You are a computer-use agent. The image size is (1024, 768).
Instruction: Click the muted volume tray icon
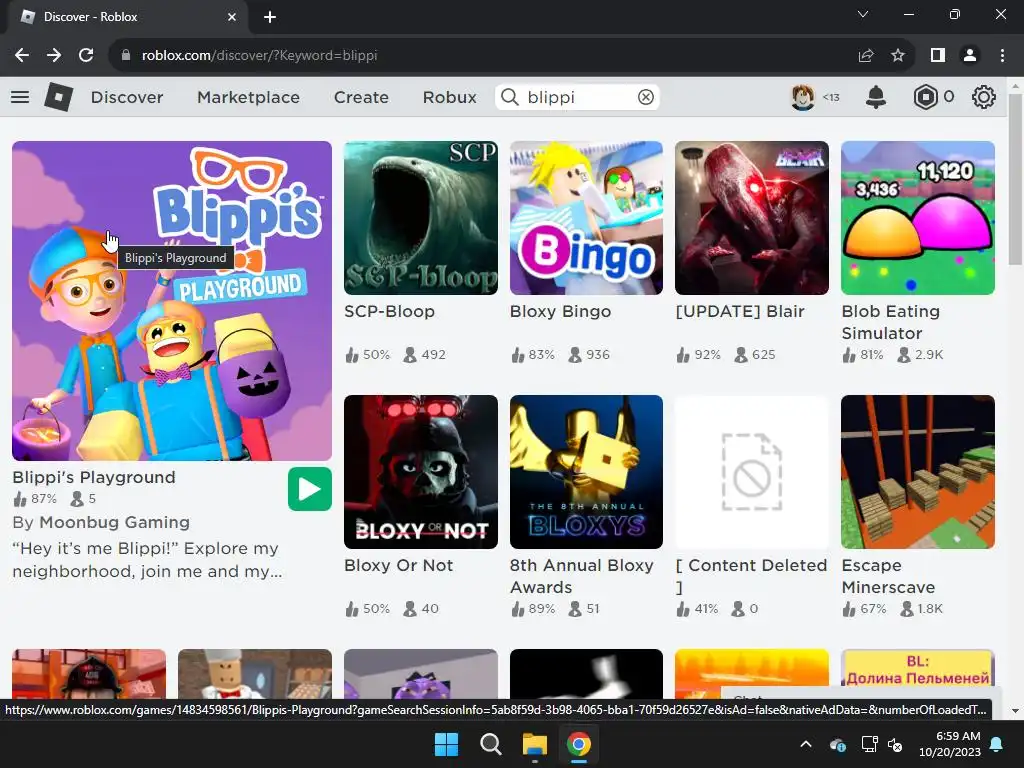tap(895, 744)
